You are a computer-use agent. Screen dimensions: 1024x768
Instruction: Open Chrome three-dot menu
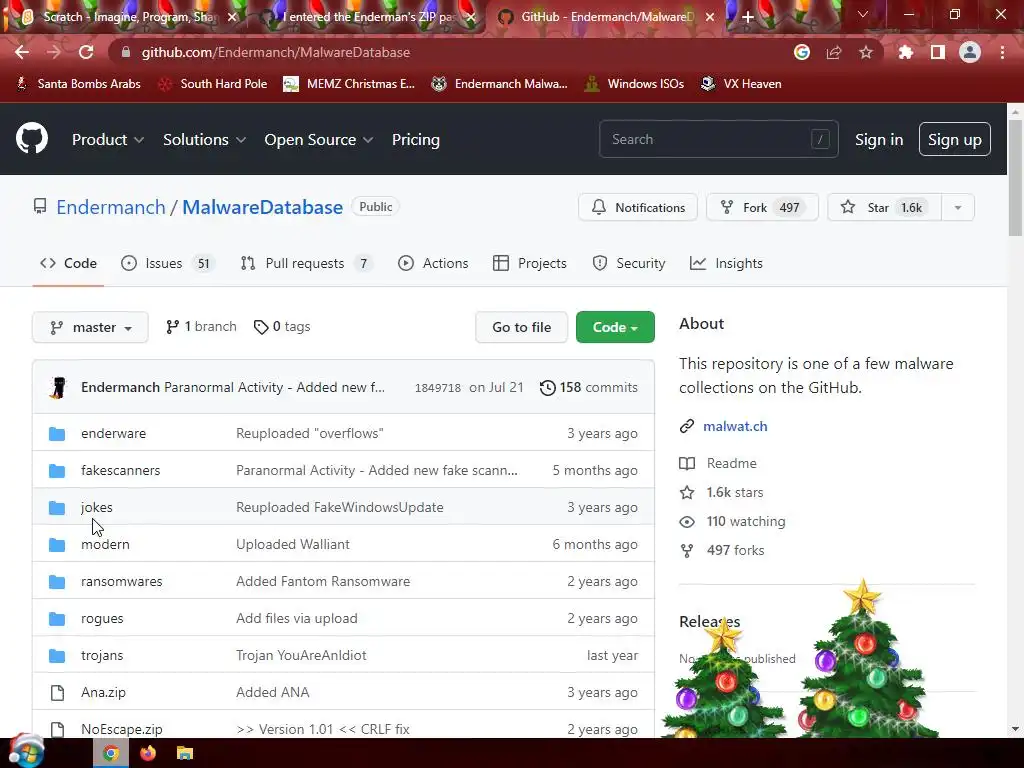coord(1002,52)
